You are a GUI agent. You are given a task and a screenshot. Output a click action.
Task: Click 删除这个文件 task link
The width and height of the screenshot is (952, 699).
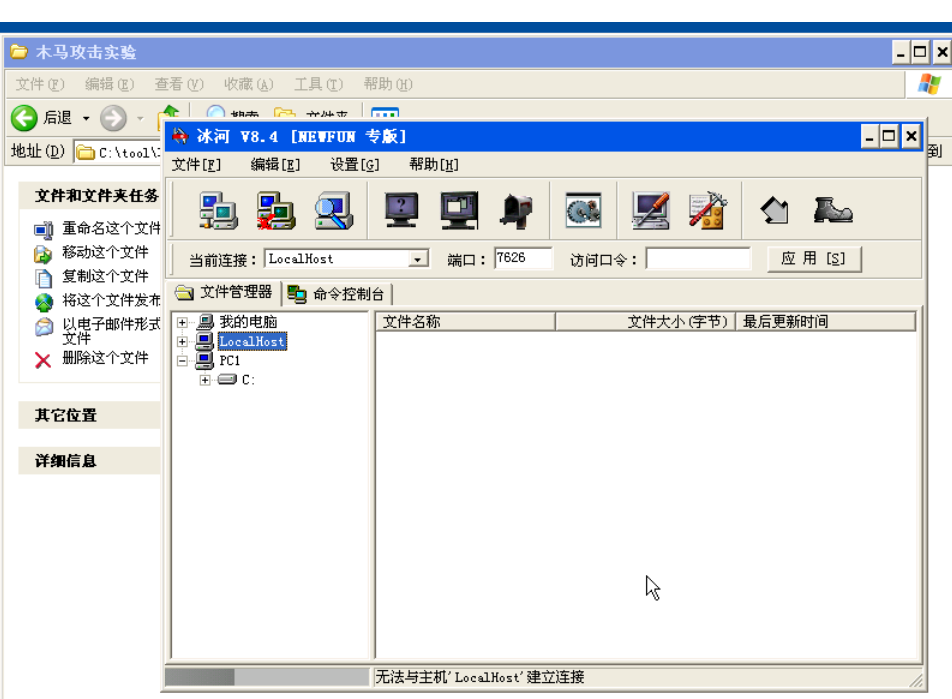click(x=105, y=358)
